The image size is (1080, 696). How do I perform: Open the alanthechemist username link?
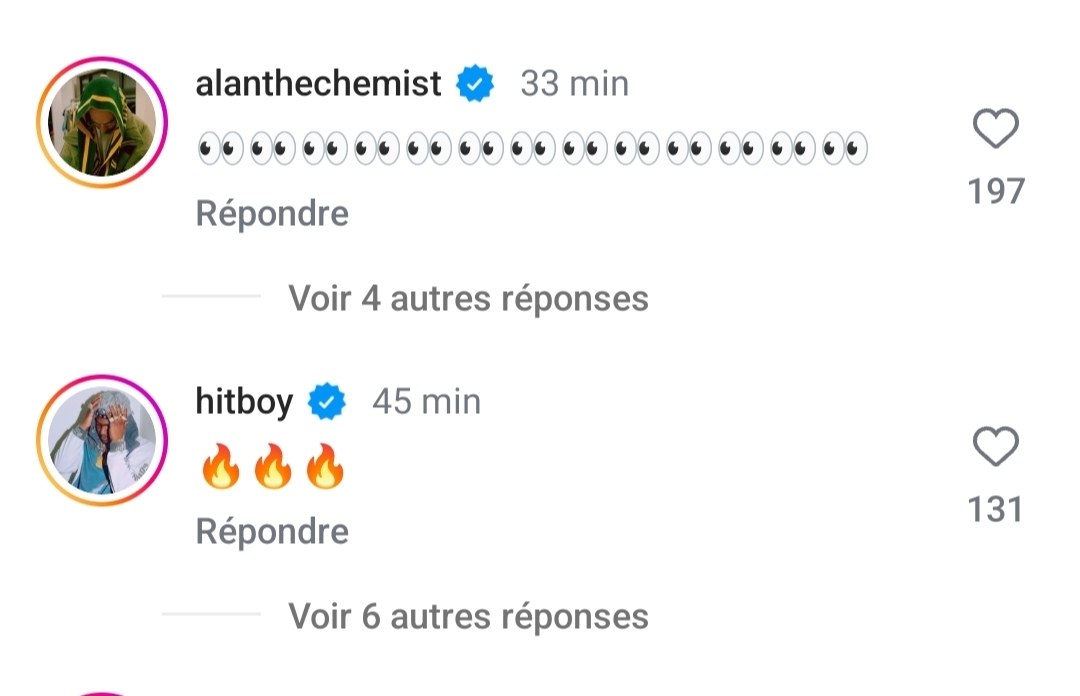(318, 85)
